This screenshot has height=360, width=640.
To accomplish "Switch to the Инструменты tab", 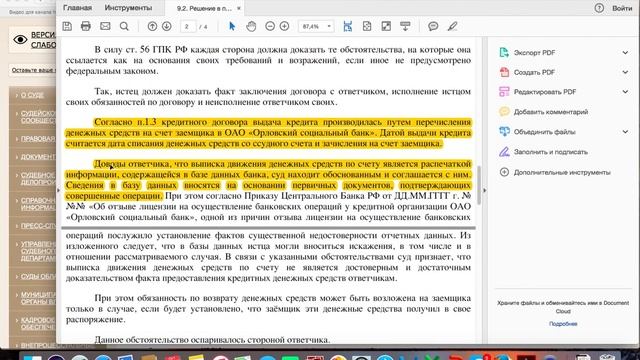I will pyautogui.click(x=128, y=8).
